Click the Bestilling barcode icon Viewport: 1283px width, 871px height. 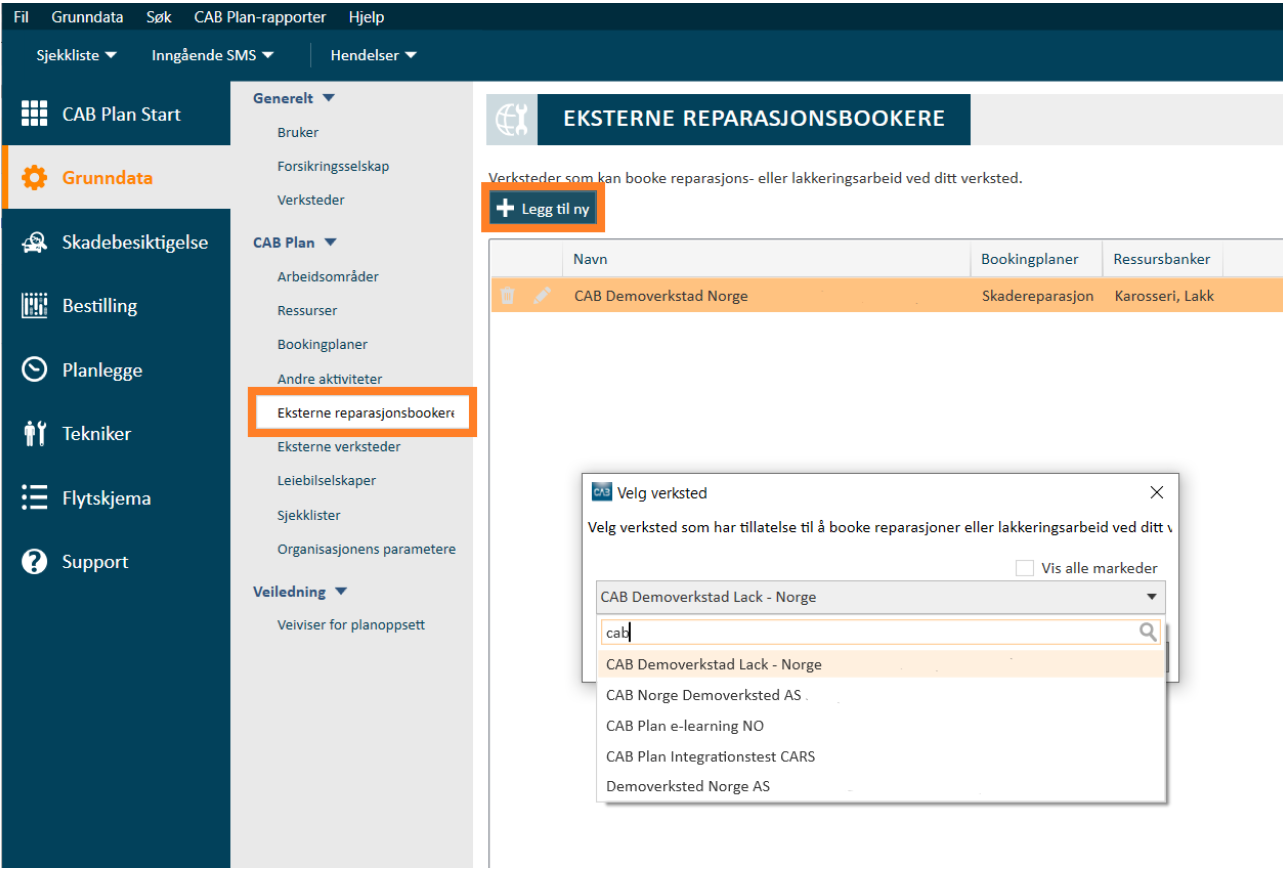coord(34,306)
